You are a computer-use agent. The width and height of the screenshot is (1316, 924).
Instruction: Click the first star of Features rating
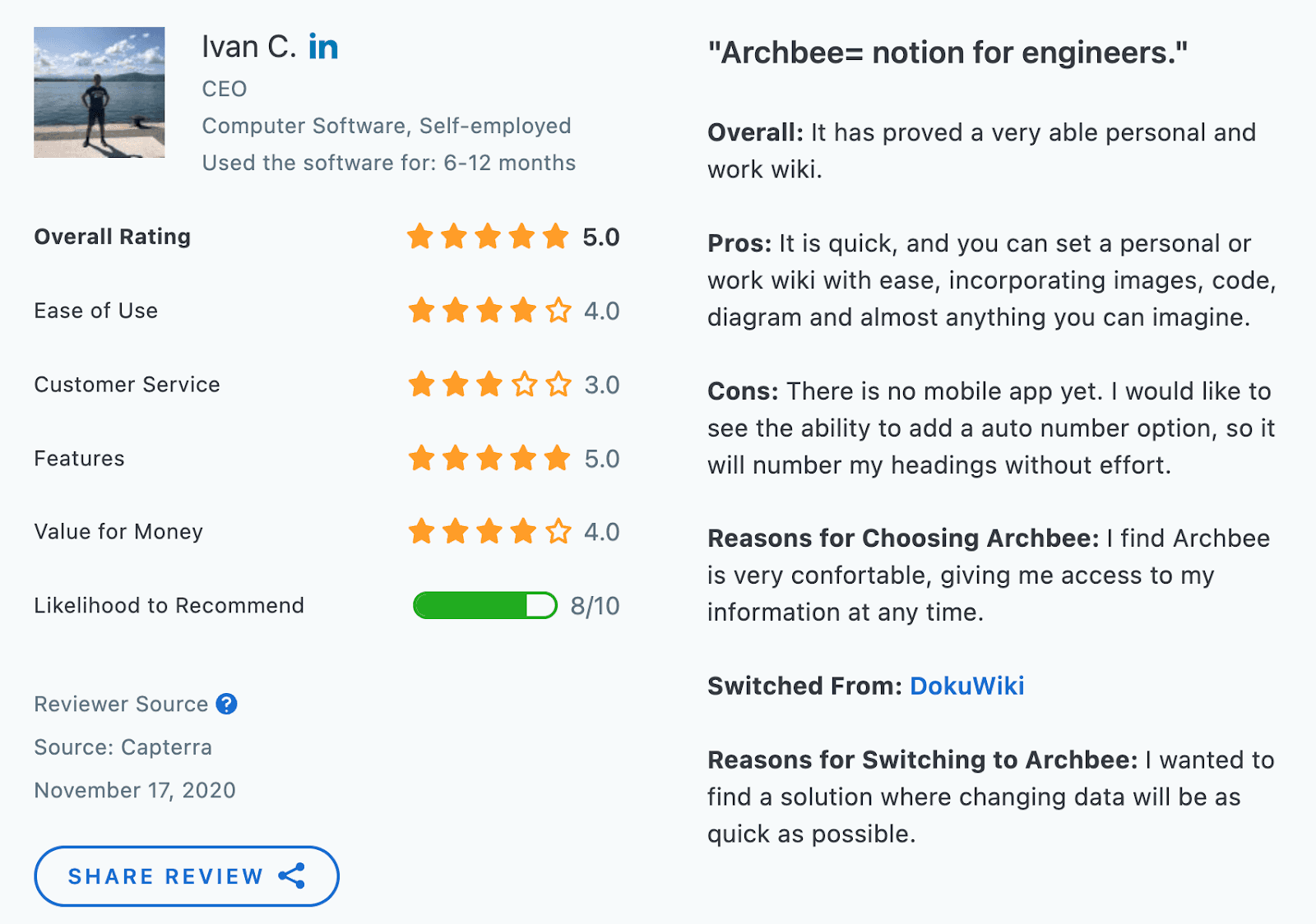tap(421, 458)
